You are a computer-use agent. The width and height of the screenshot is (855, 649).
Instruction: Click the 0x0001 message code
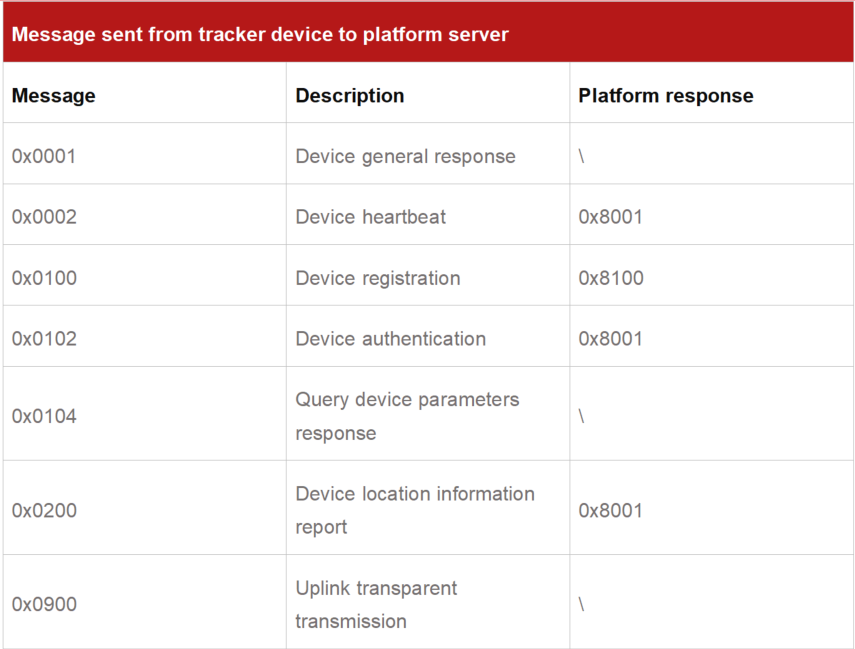pos(44,156)
